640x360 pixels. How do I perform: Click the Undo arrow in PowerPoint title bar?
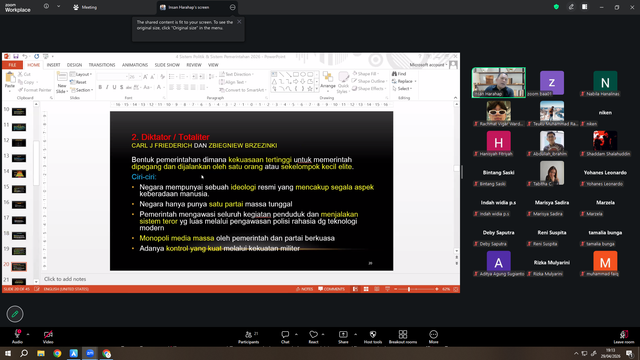point(25,56)
